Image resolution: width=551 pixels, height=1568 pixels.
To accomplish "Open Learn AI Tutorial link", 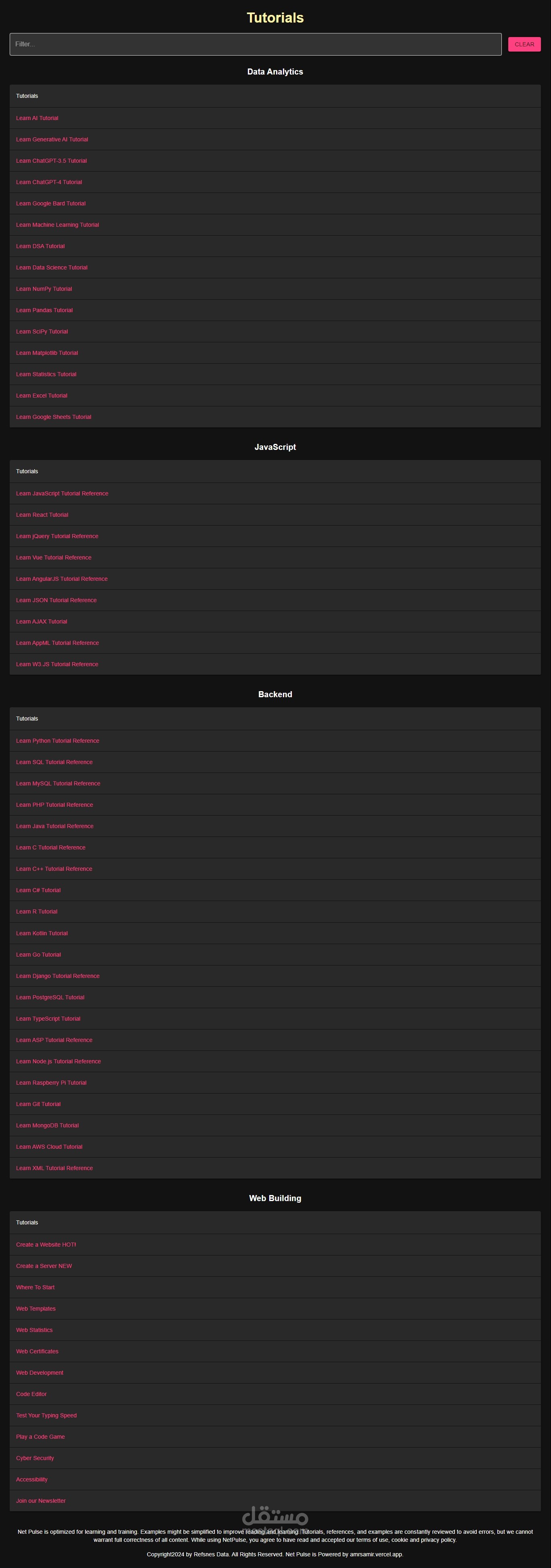I will (37, 118).
